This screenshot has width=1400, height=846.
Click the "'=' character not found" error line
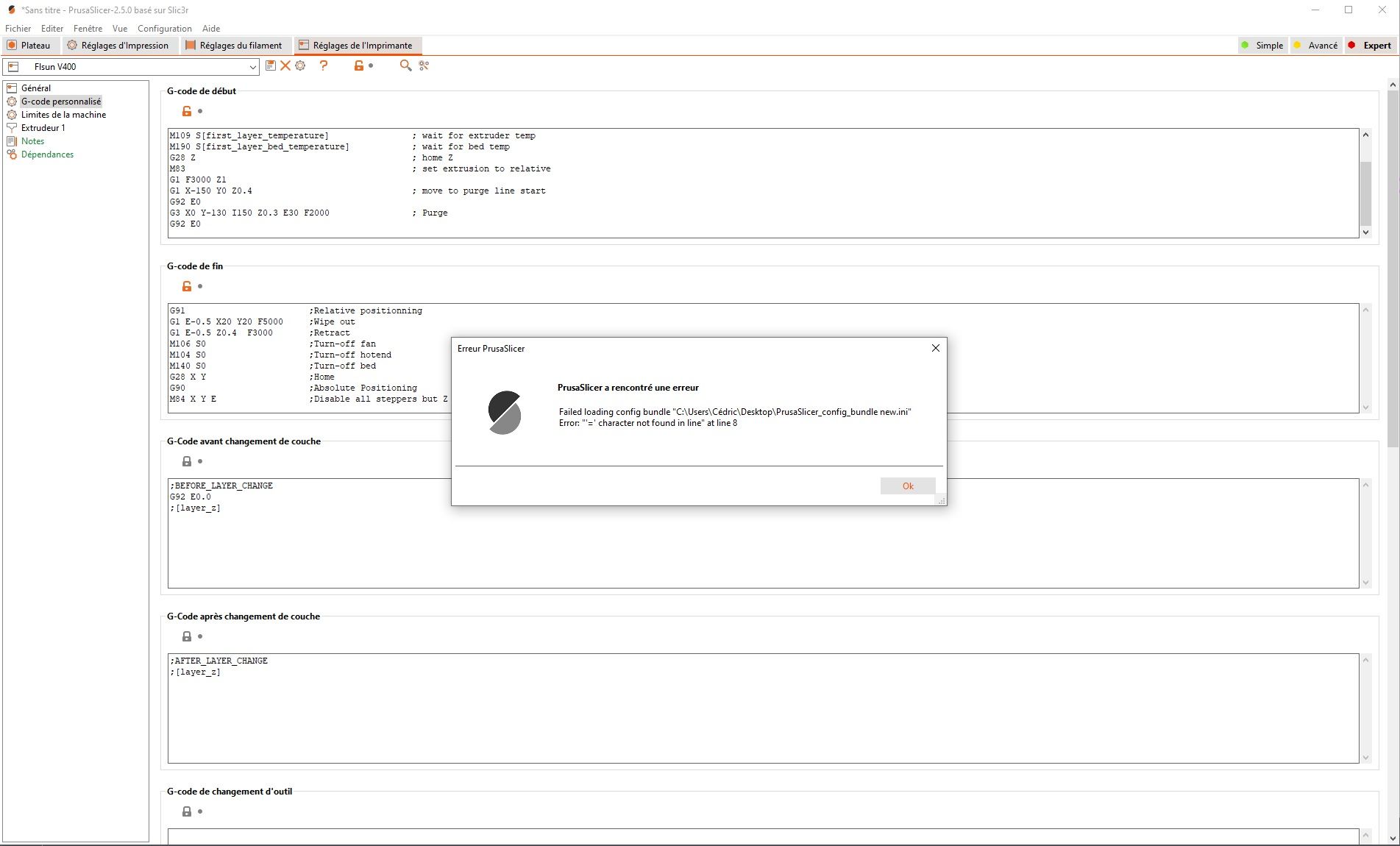click(647, 423)
